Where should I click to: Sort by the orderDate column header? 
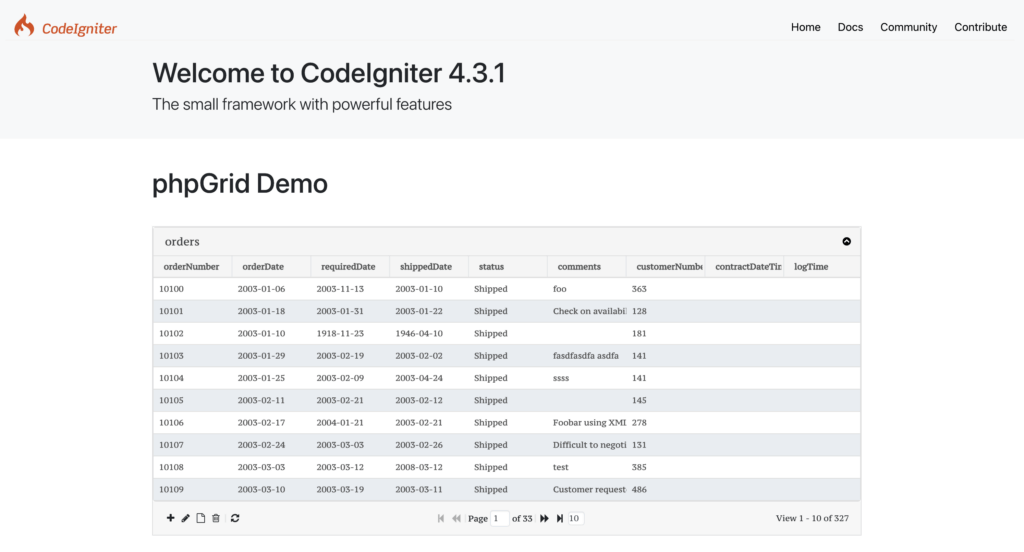271,267
